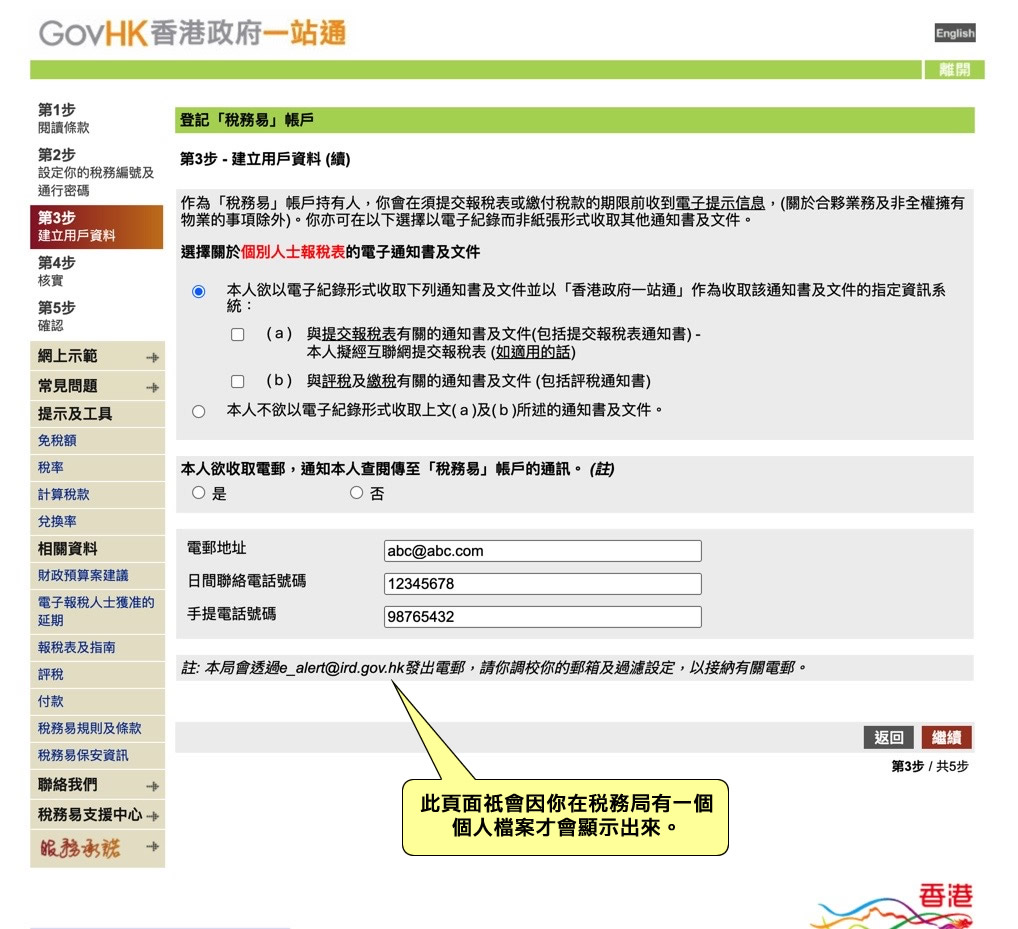The image size is (1018, 929).
Task: Tick checkbox (b) for assessment and payment notices
Action: [238, 381]
